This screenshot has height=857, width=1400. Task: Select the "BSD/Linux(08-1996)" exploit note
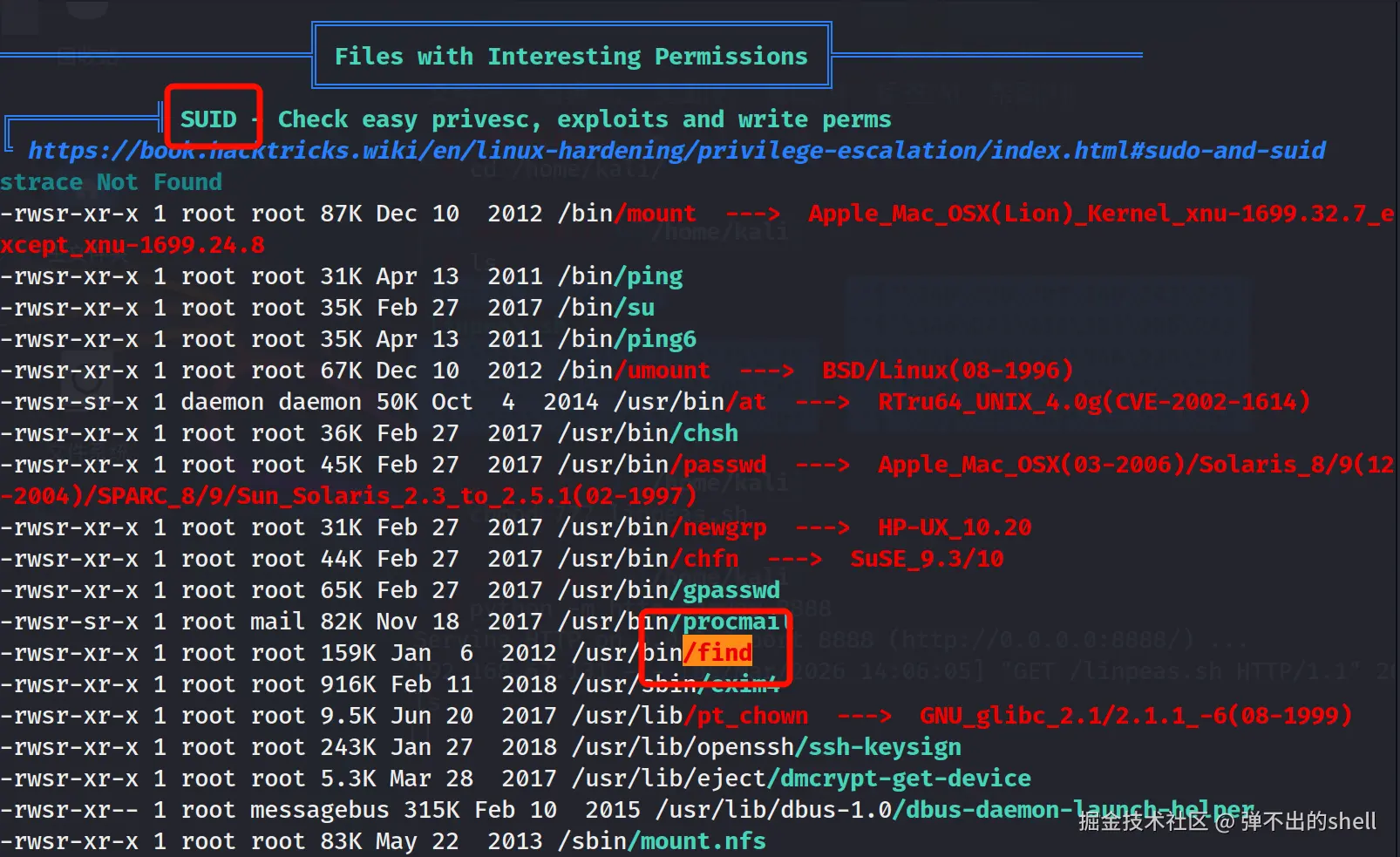(x=948, y=371)
